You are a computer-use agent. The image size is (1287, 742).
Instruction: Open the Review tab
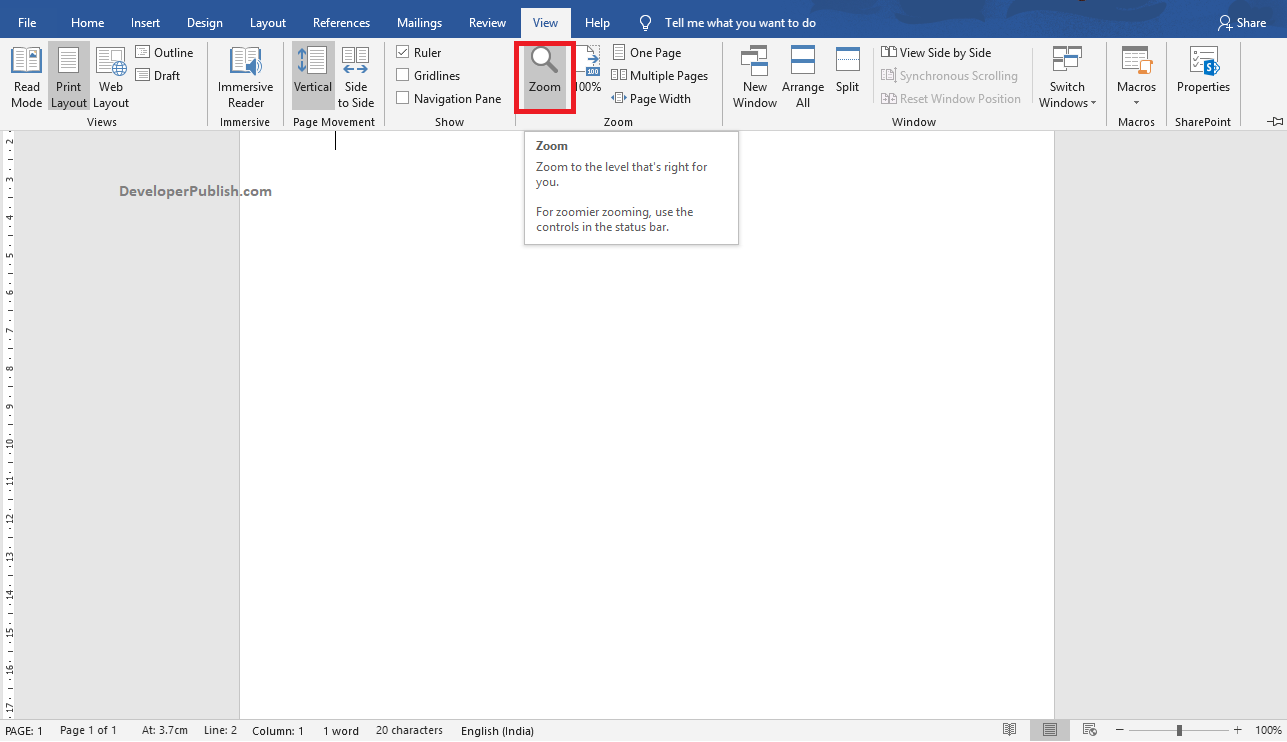click(487, 22)
